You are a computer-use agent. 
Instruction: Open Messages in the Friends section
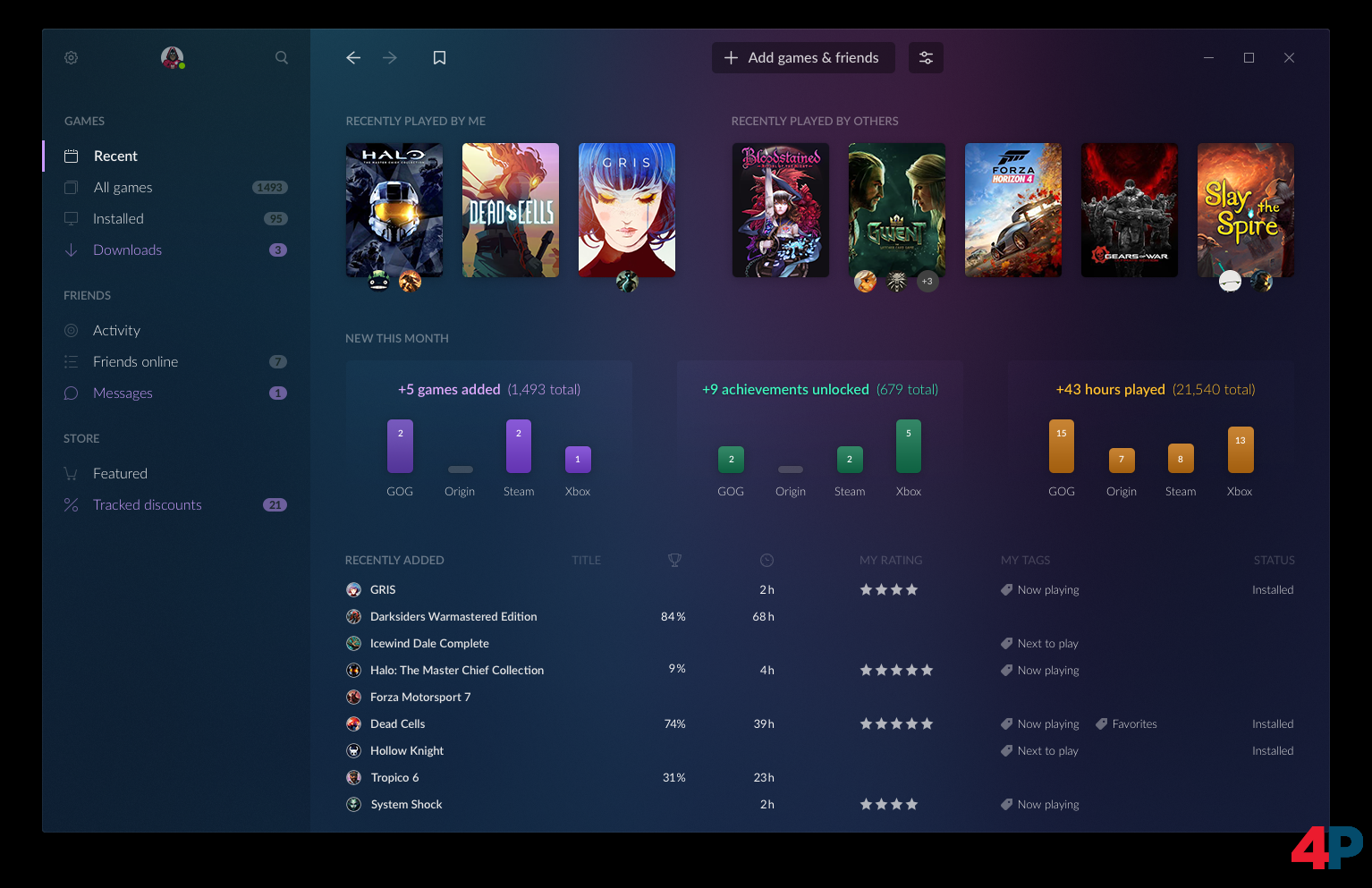pos(123,393)
